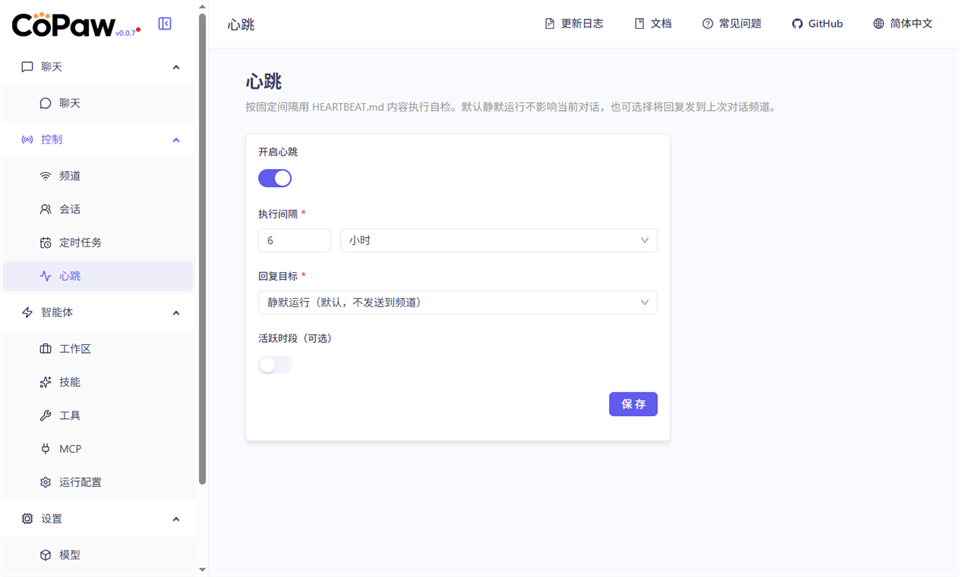Collapse the 控制 sidebar section
Image resolution: width=960 pixels, height=577 pixels.
177,139
